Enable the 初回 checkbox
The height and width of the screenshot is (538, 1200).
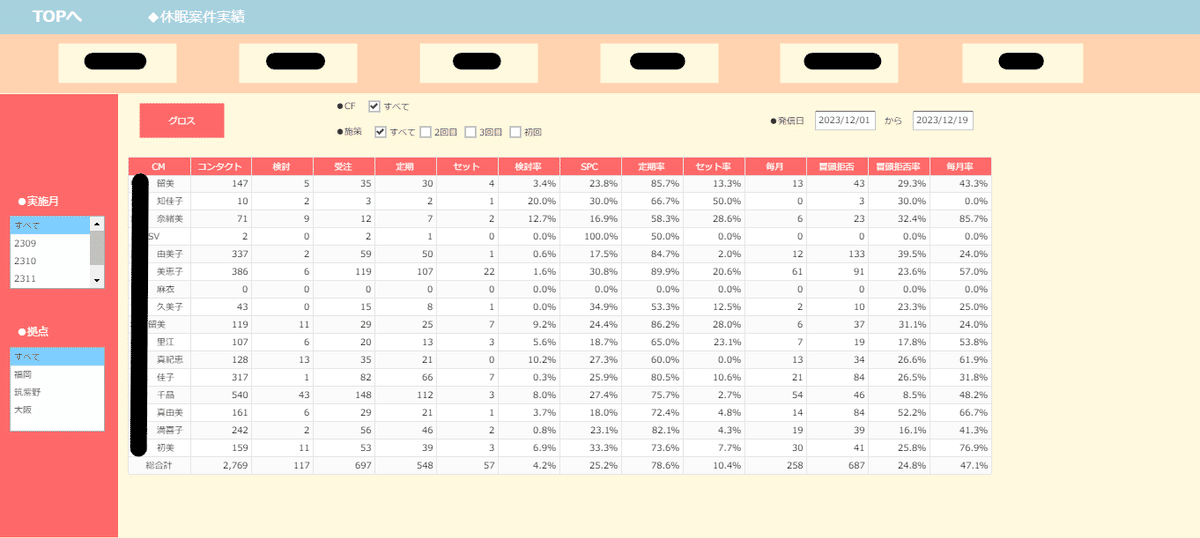515,132
